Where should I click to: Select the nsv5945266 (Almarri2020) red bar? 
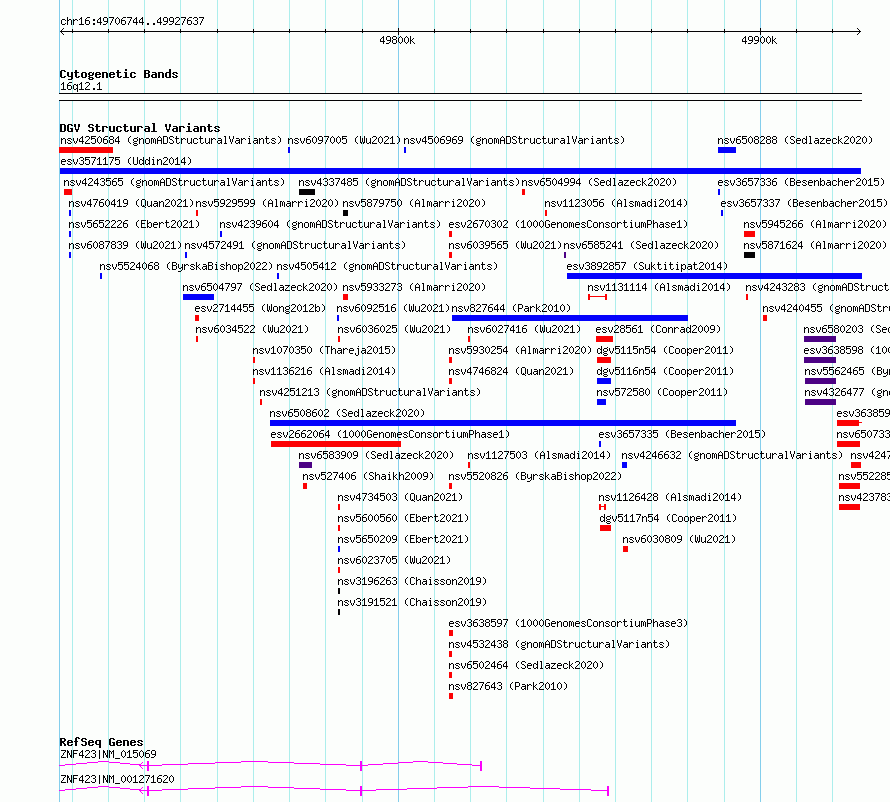point(749,234)
